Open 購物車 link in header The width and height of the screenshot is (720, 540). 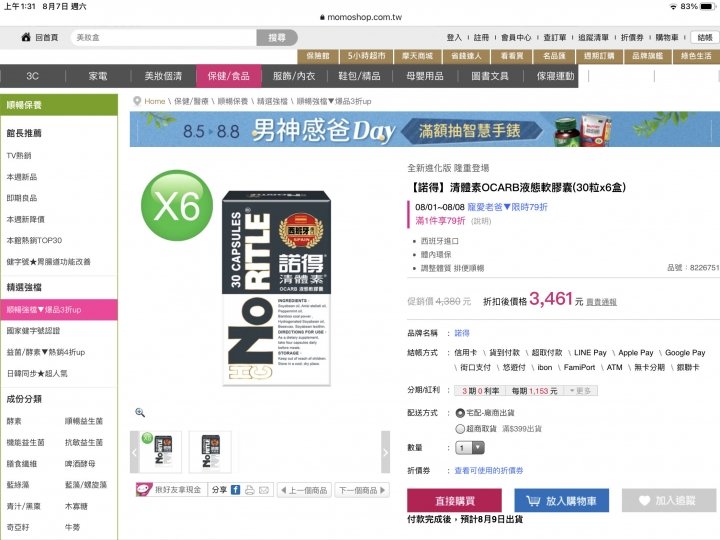coord(667,38)
